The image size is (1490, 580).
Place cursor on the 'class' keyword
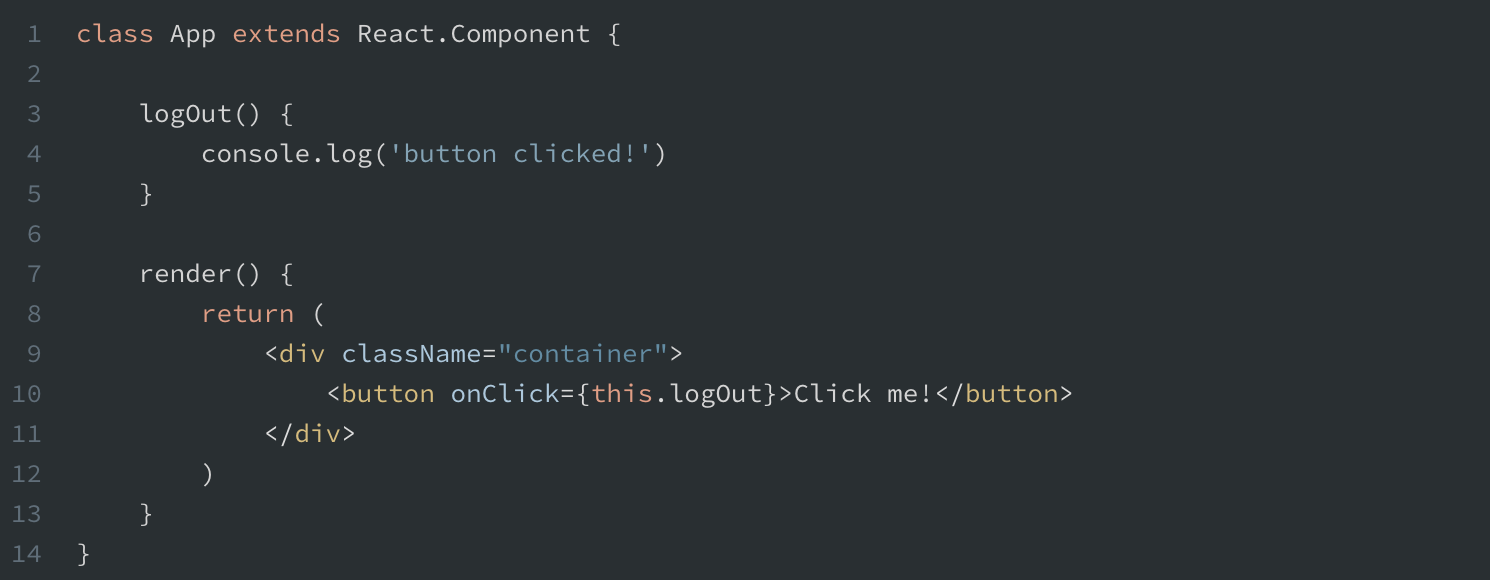tap(115, 34)
